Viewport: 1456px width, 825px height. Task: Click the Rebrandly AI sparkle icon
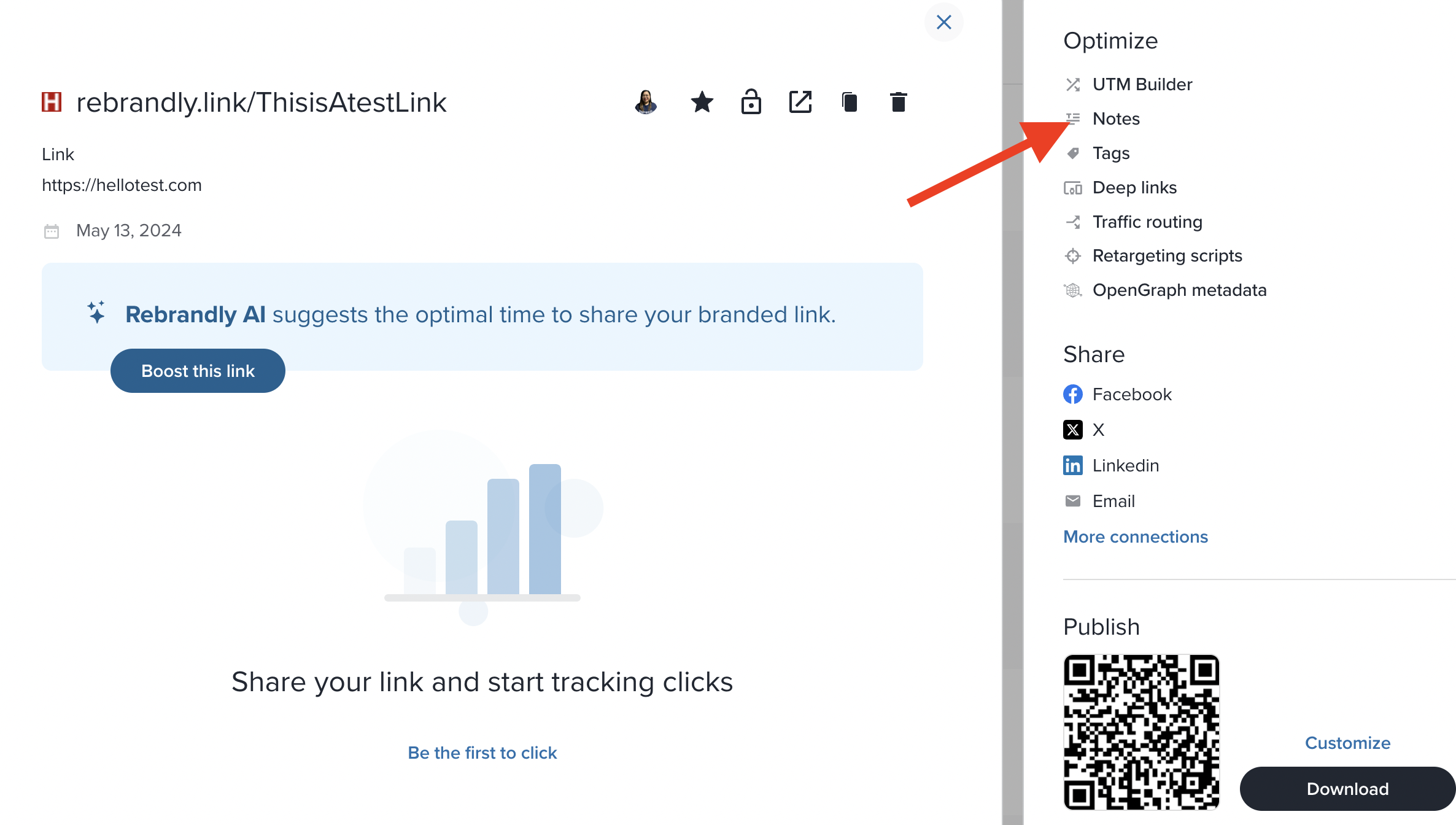96,312
